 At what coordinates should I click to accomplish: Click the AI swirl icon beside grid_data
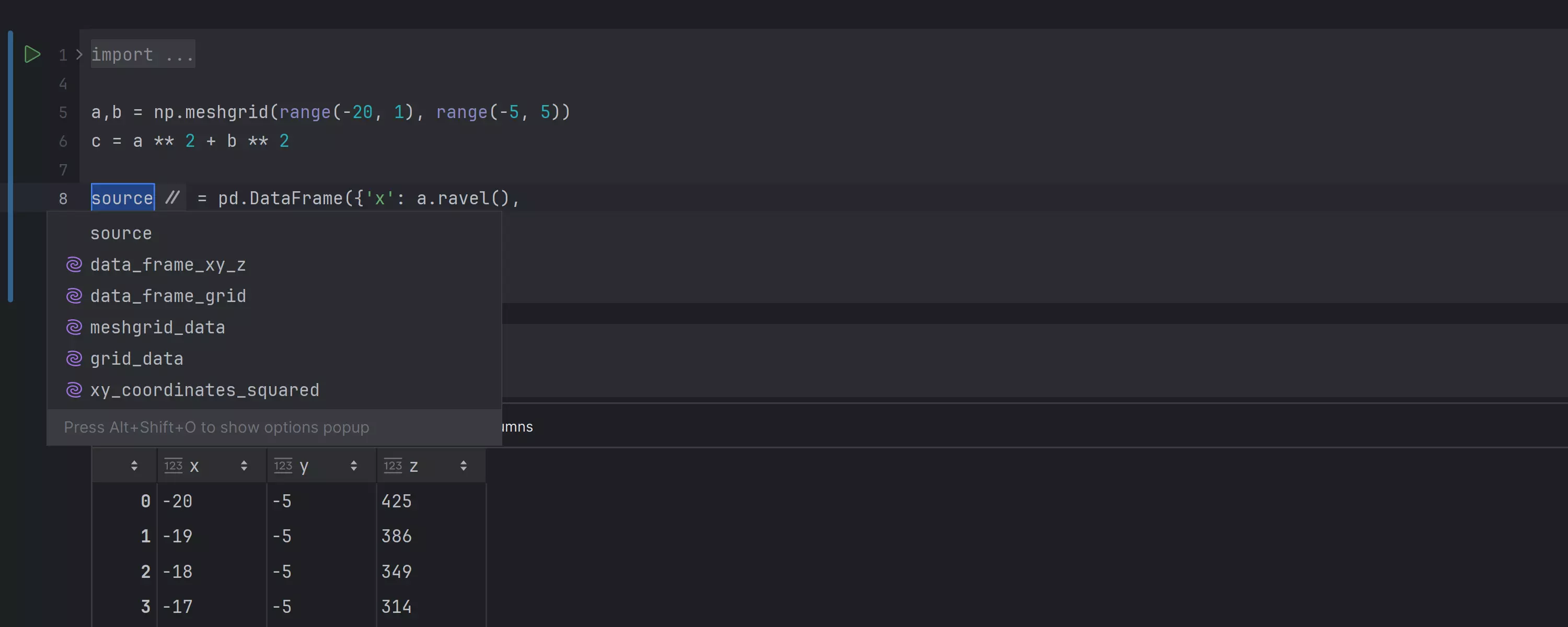(x=74, y=358)
